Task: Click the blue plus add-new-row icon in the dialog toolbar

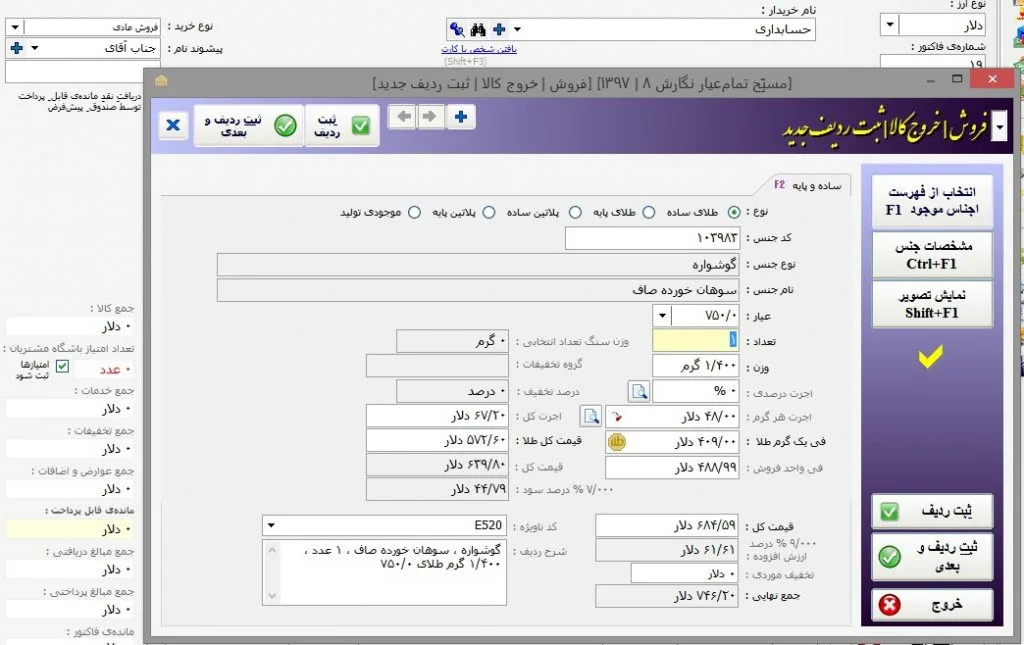Action: (460, 117)
